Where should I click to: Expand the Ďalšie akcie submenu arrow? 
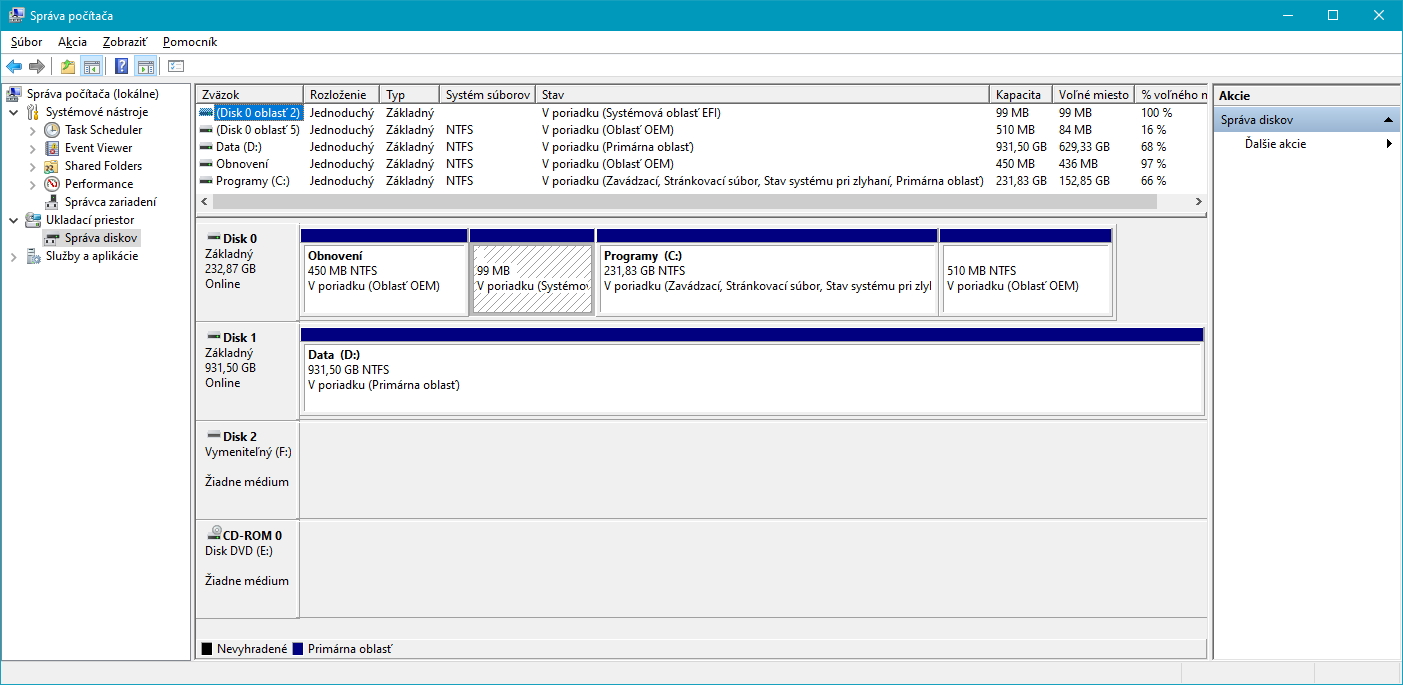(x=1388, y=144)
